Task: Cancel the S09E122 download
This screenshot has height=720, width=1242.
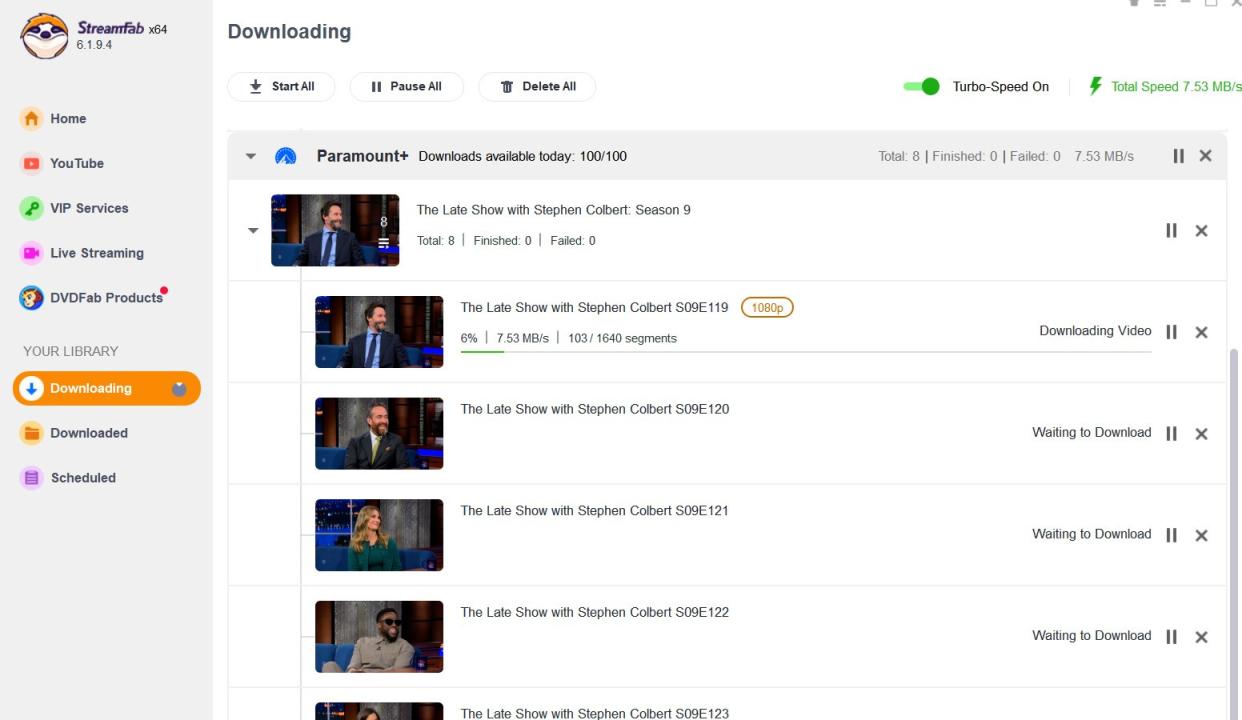Action: click(1202, 637)
